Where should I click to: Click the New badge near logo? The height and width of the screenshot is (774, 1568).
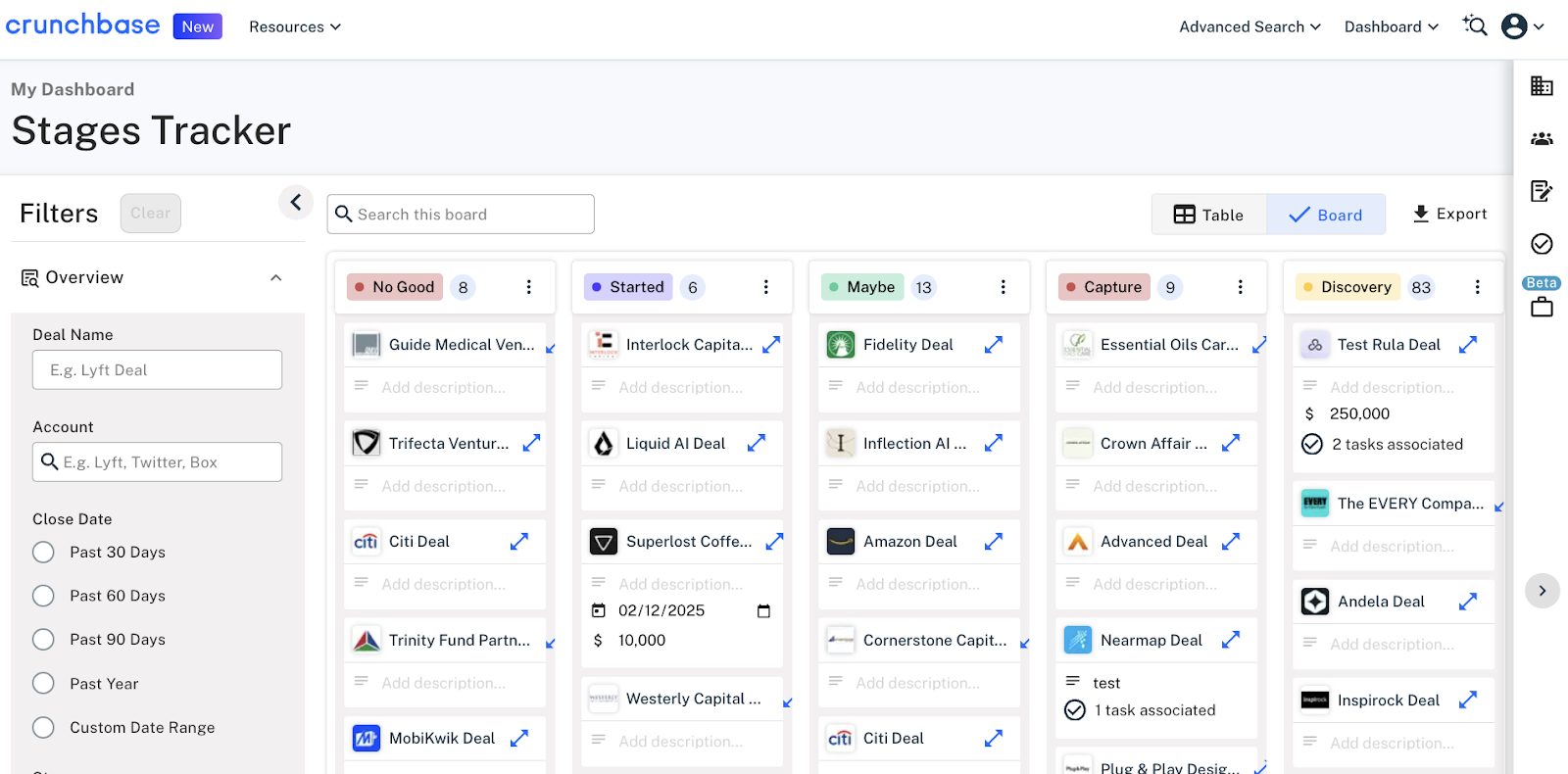tap(198, 26)
